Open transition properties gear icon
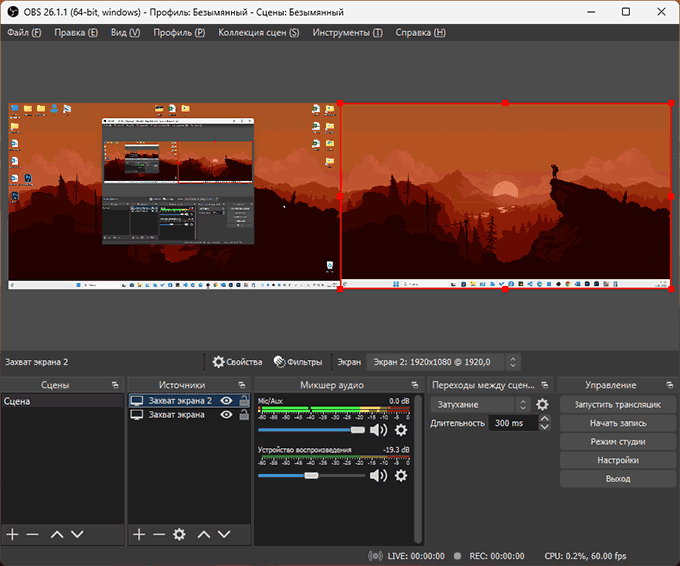The height and width of the screenshot is (566, 680). coord(542,405)
